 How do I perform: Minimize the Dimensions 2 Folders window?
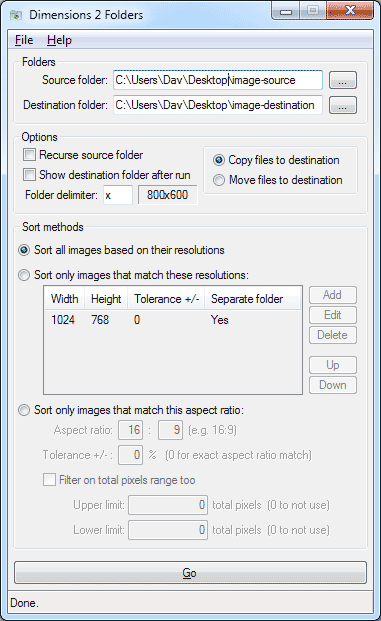[x=286, y=11]
